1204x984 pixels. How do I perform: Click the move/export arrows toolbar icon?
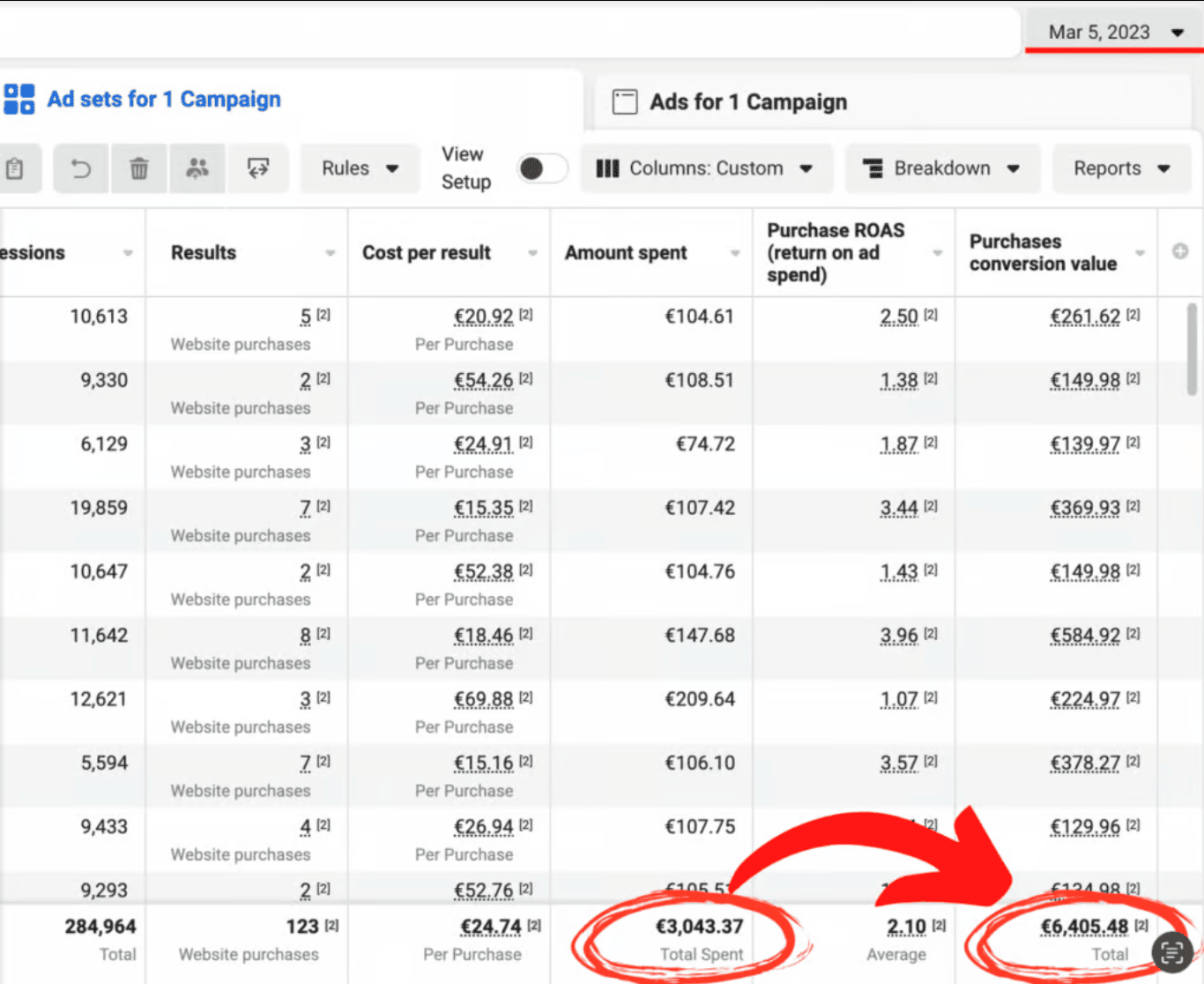click(258, 168)
